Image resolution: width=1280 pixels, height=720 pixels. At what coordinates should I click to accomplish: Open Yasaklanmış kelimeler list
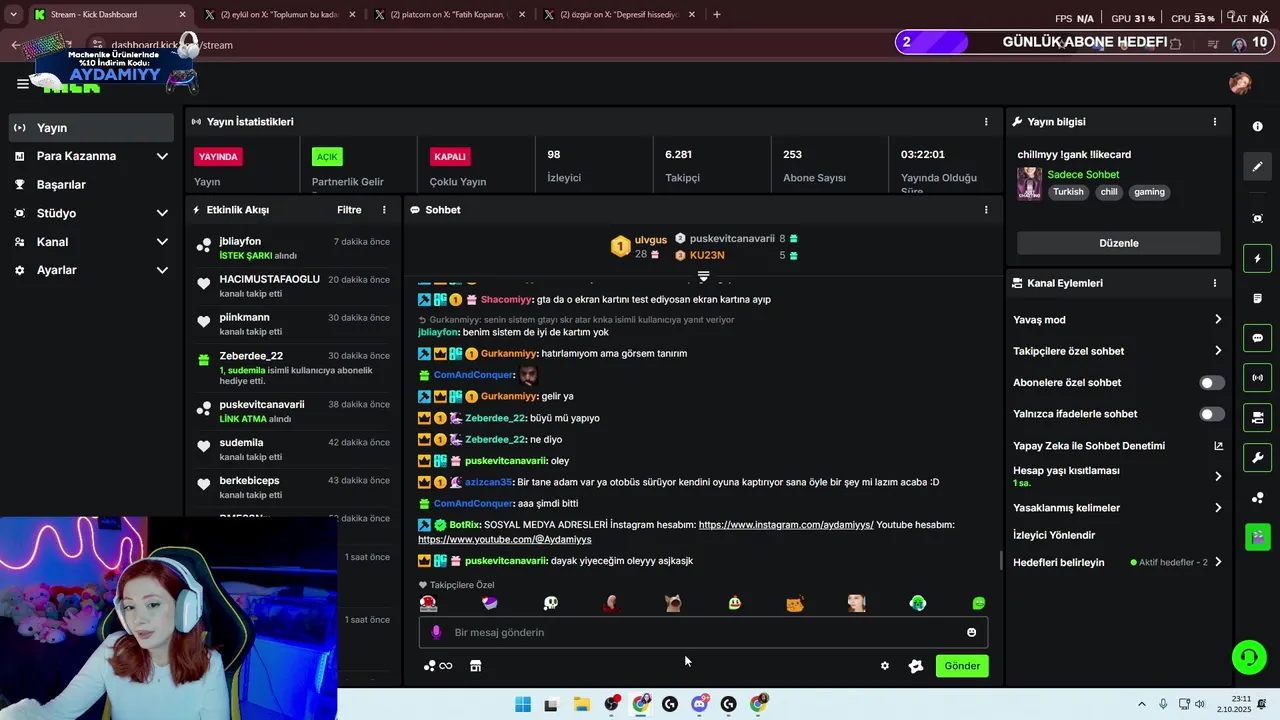1218,508
